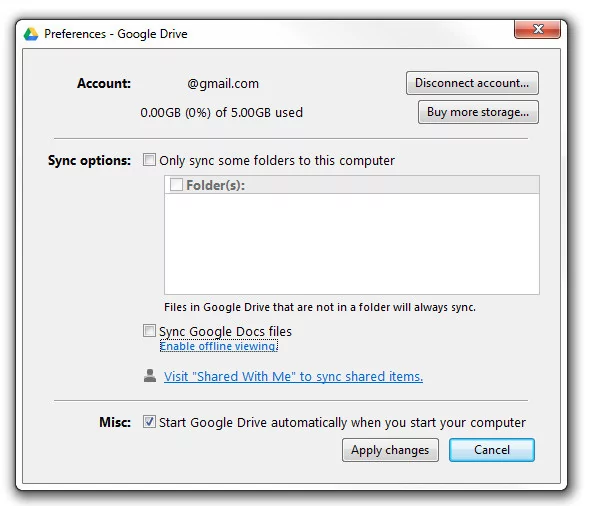Cancel the preferences dialog
Image resolution: width=594 pixels, height=506 pixels.
[492, 450]
